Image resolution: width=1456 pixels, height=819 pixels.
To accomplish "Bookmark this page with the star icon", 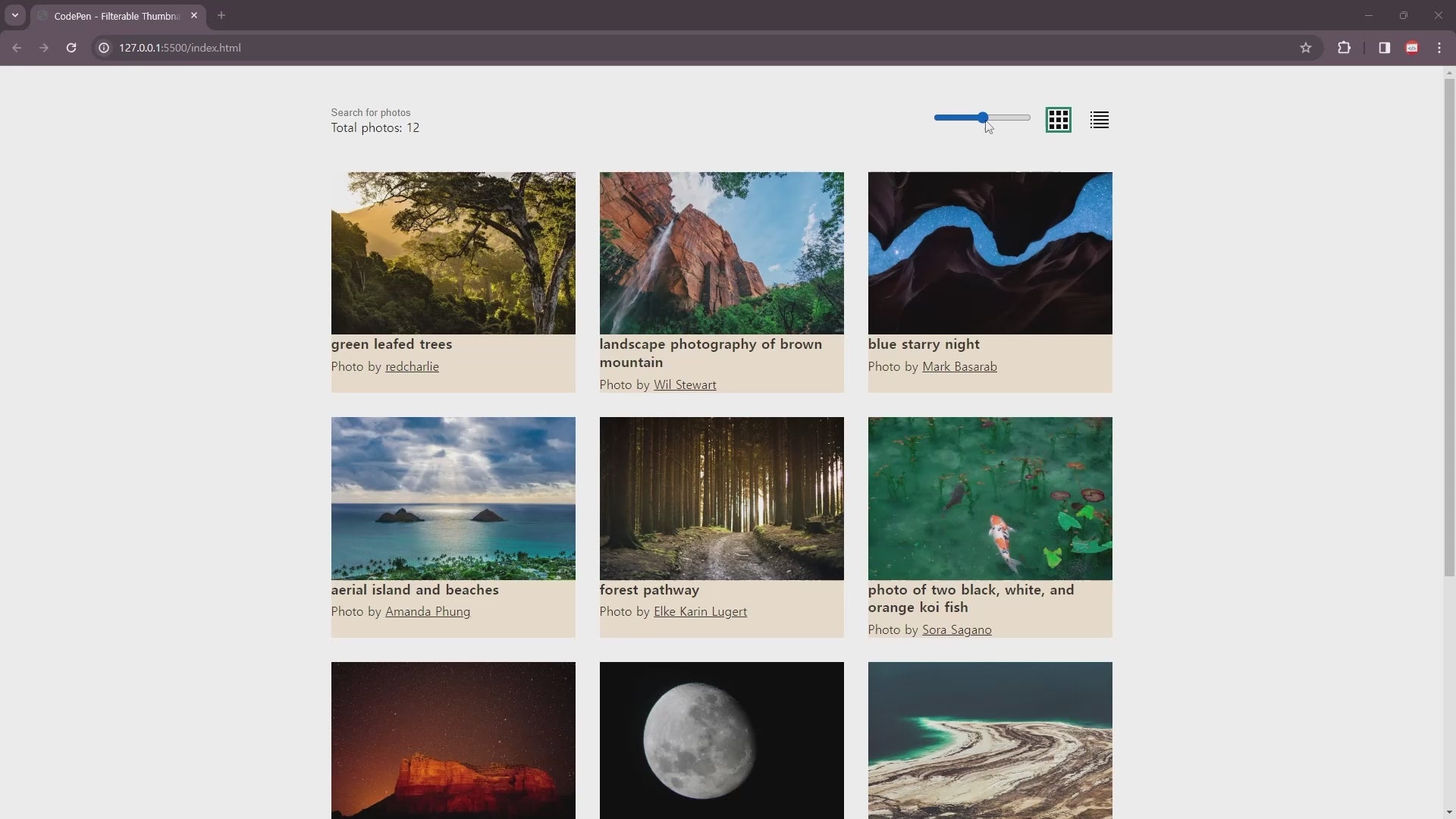I will (x=1305, y=48).
